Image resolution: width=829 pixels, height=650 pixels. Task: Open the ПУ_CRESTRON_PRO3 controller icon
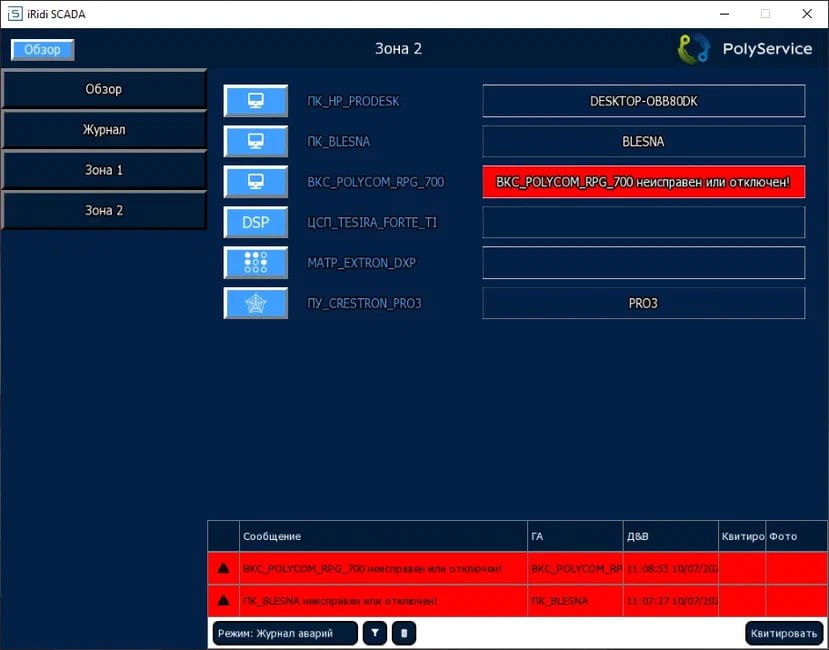255,303
